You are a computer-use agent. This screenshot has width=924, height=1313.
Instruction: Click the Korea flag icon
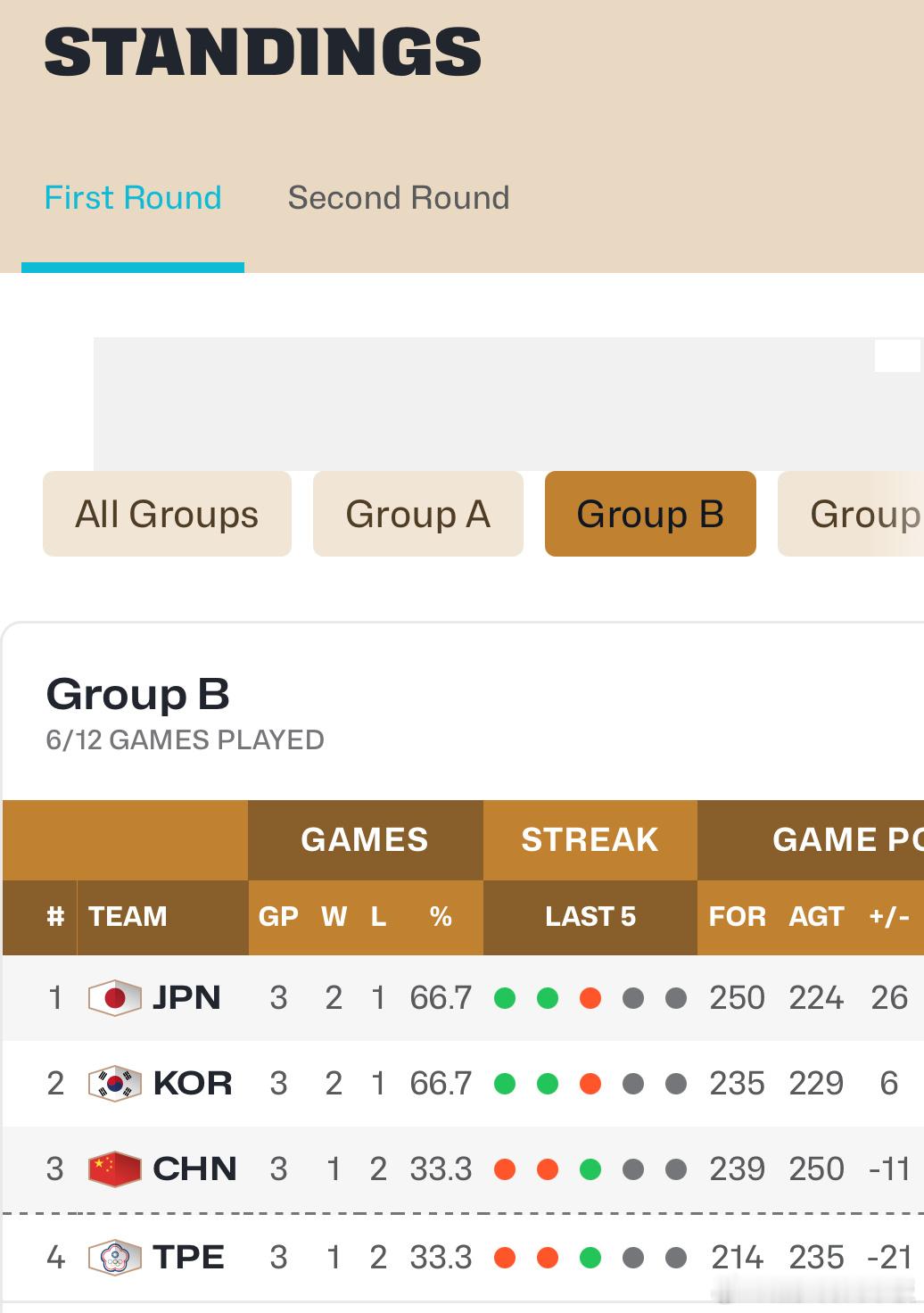[114, 1084]
